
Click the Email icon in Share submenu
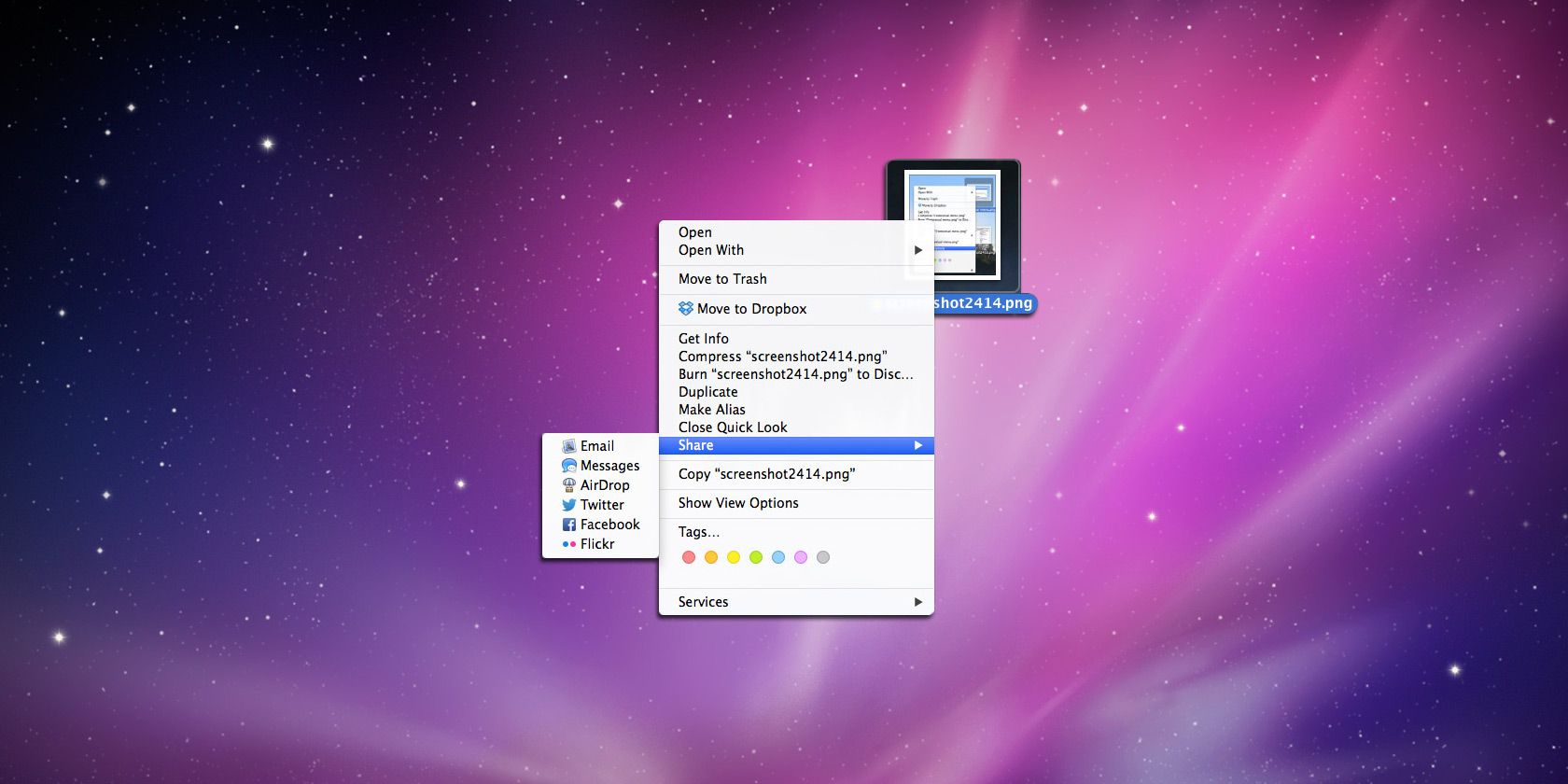click(x=568, y=446)
